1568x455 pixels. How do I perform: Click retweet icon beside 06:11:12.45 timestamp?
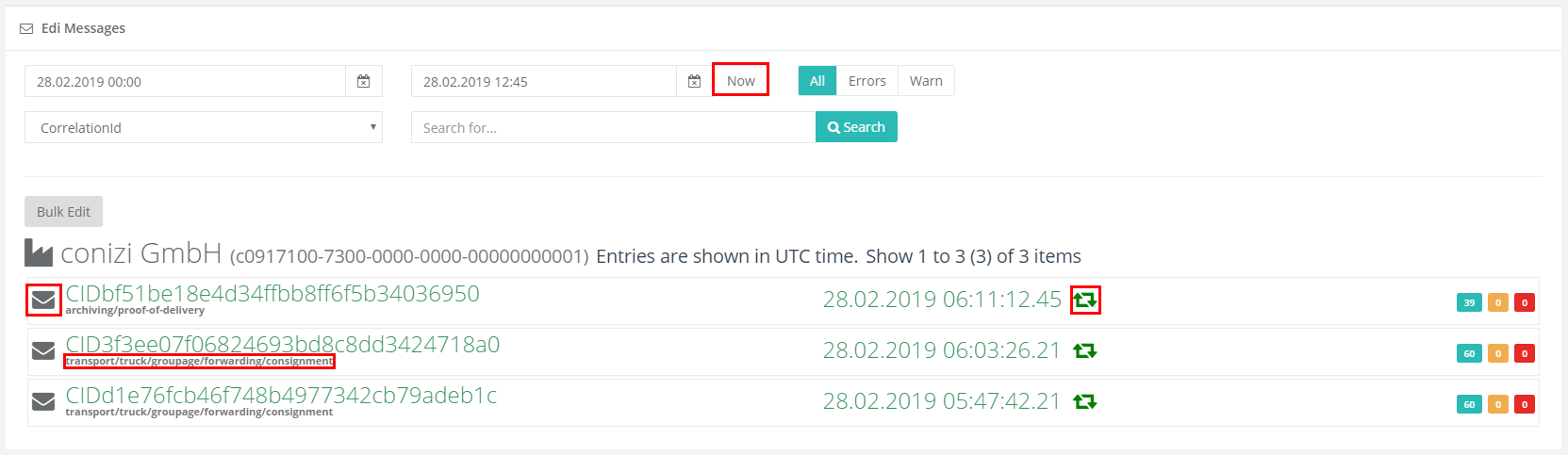1085,301
